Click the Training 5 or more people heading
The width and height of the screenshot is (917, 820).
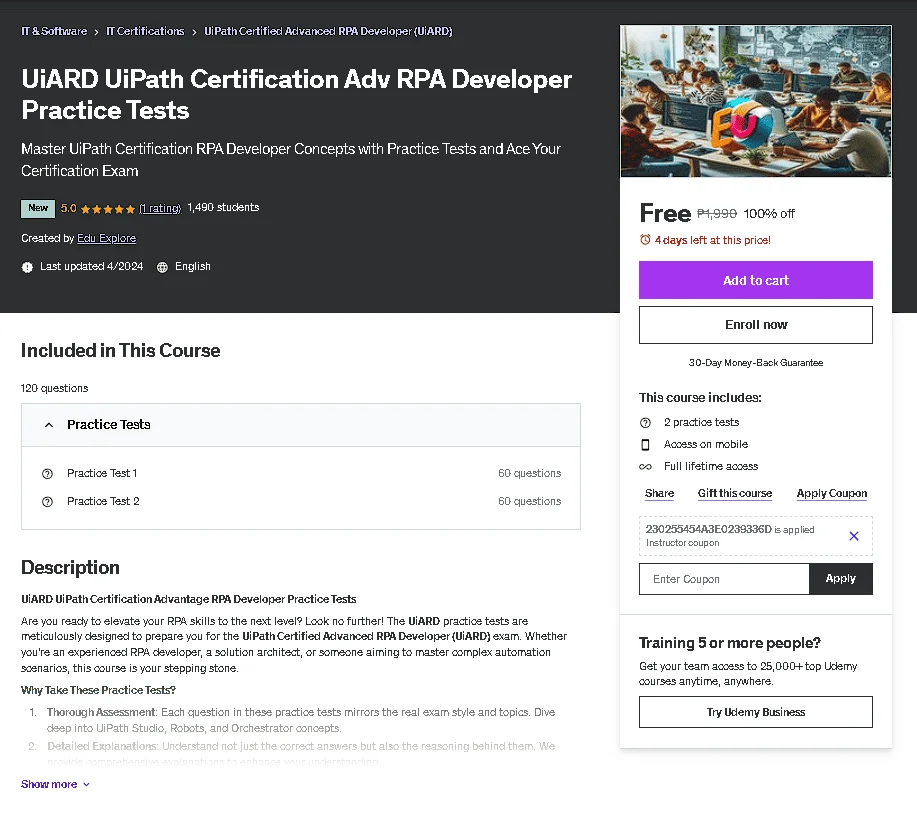click(730, 643)
